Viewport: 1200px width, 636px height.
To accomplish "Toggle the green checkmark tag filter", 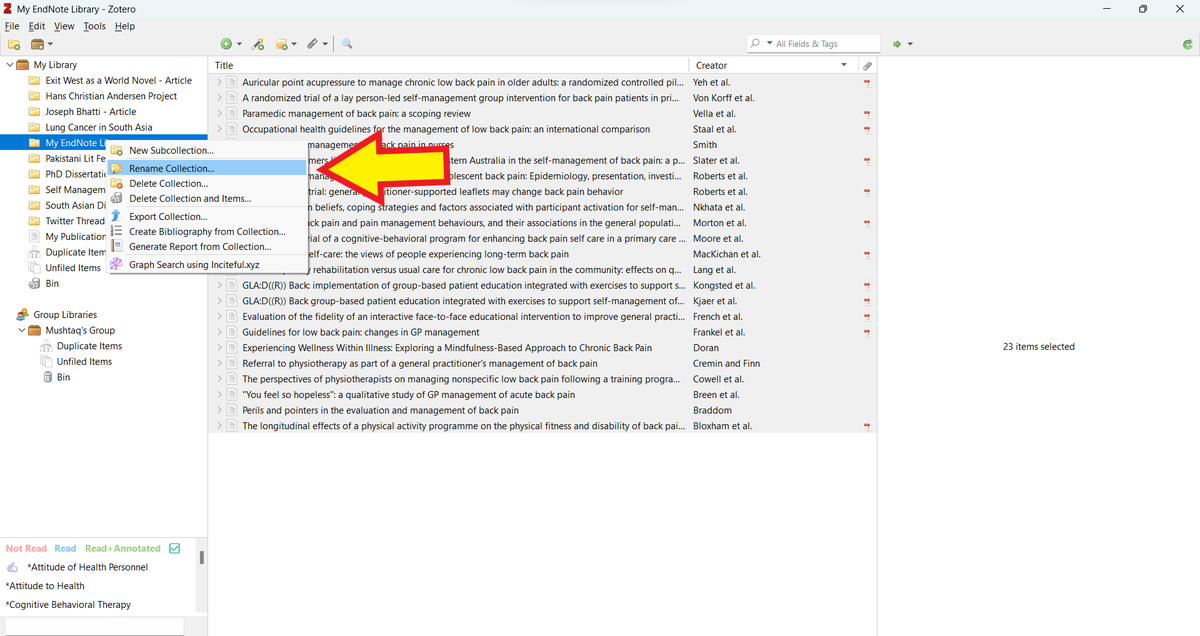I will (175, 548).
